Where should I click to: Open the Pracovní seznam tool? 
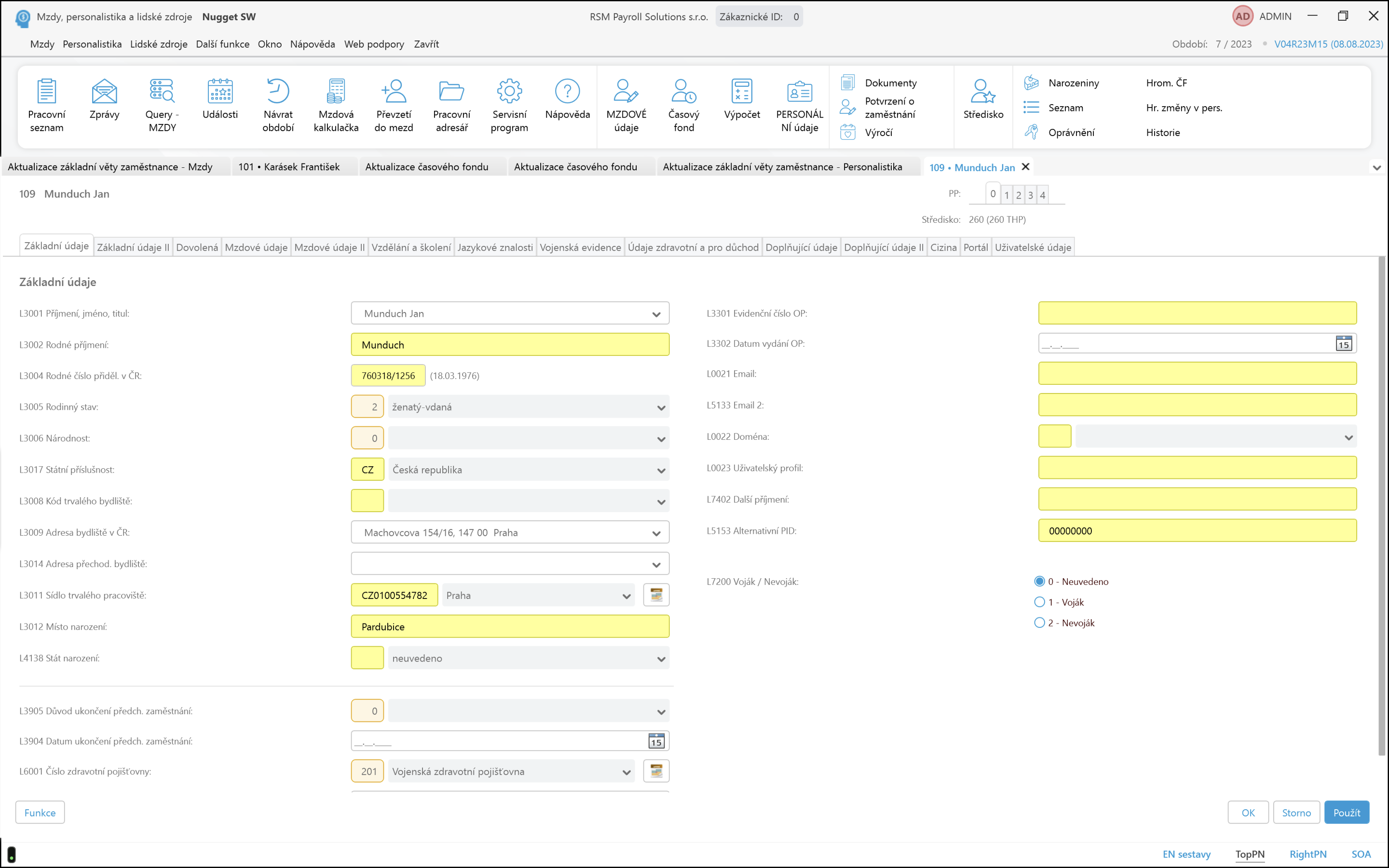pyautogui.click(x=46, y=106)
